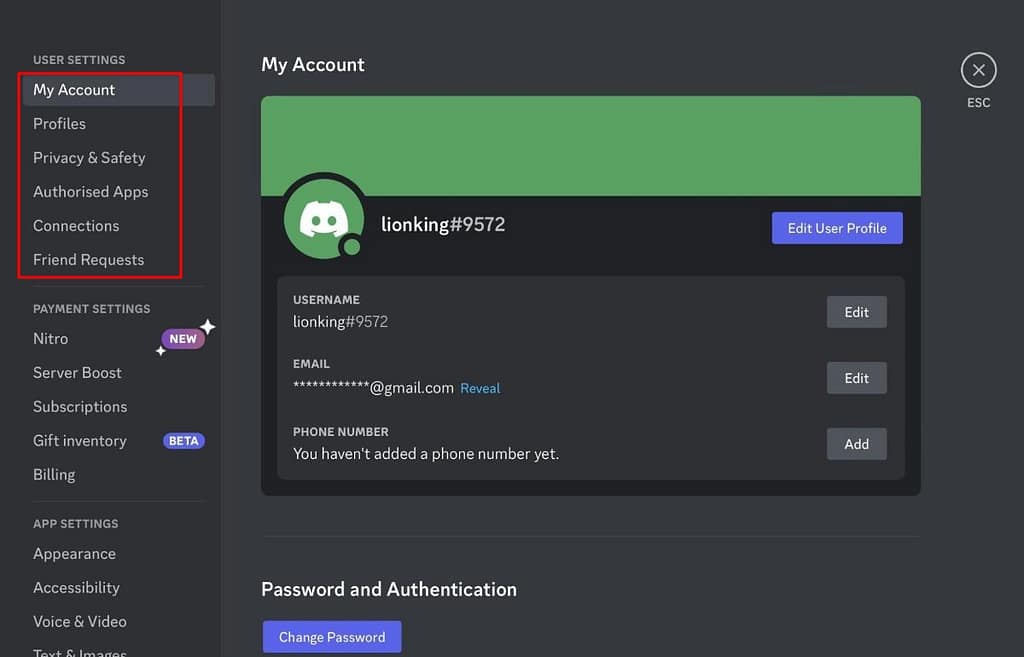Edit the username lionking#9572
This screenshot has width=1024, height=657.
click(x=856, y=312)
